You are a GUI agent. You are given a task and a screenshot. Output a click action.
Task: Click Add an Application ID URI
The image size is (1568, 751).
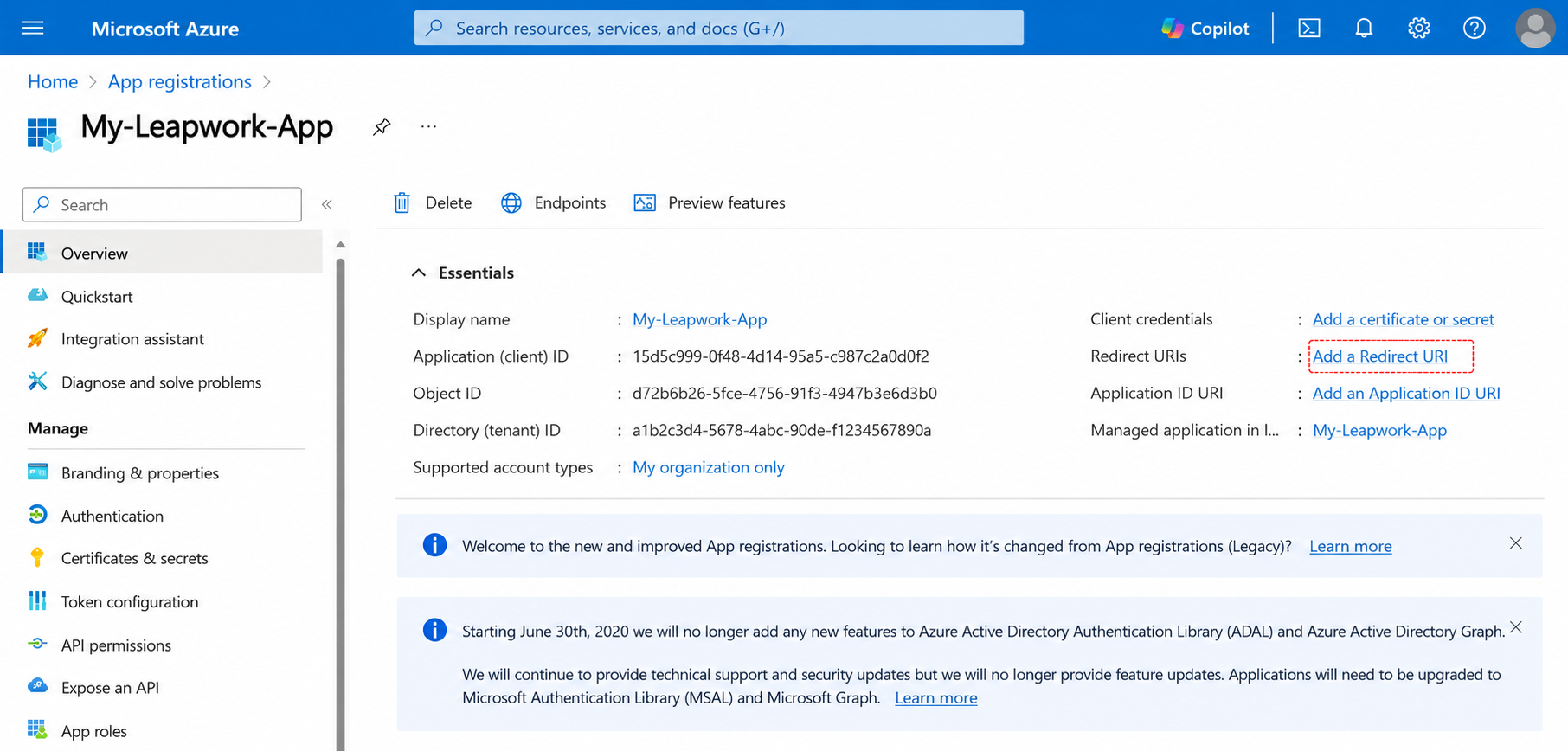[1406, 393]
